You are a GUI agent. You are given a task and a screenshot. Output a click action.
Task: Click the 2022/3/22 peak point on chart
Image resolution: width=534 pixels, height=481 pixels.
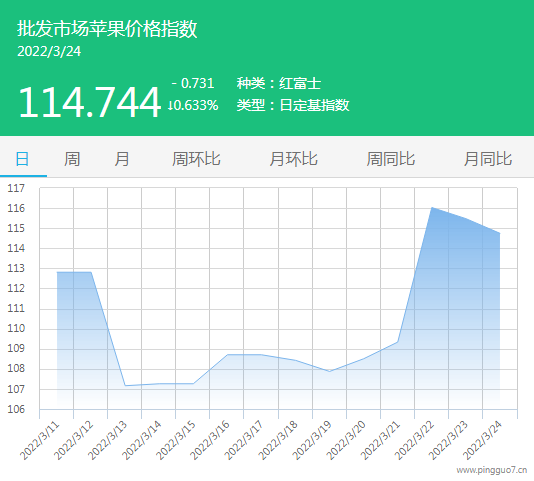432,207
